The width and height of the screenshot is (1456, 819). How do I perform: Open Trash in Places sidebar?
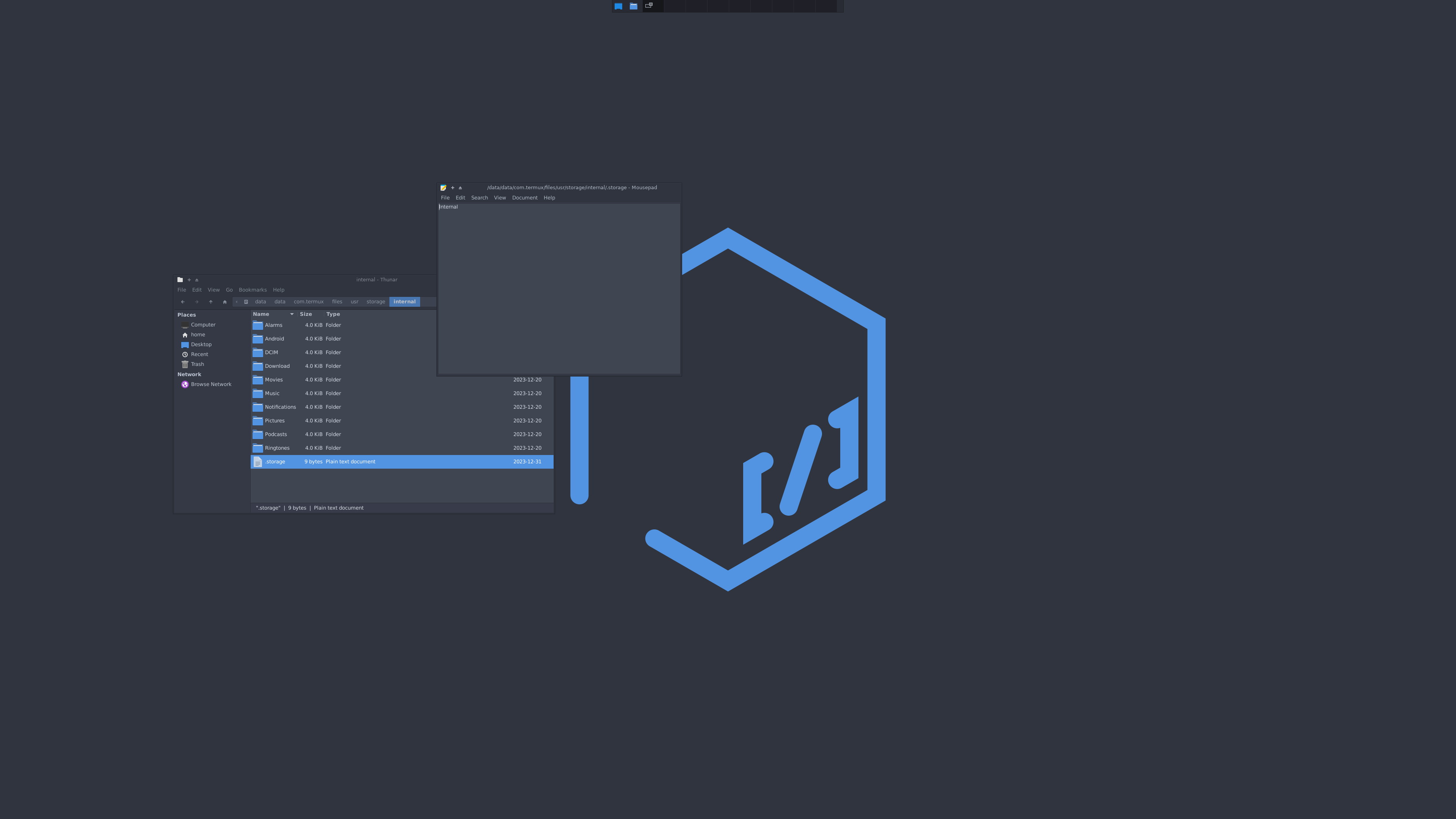tap(197, 364)
